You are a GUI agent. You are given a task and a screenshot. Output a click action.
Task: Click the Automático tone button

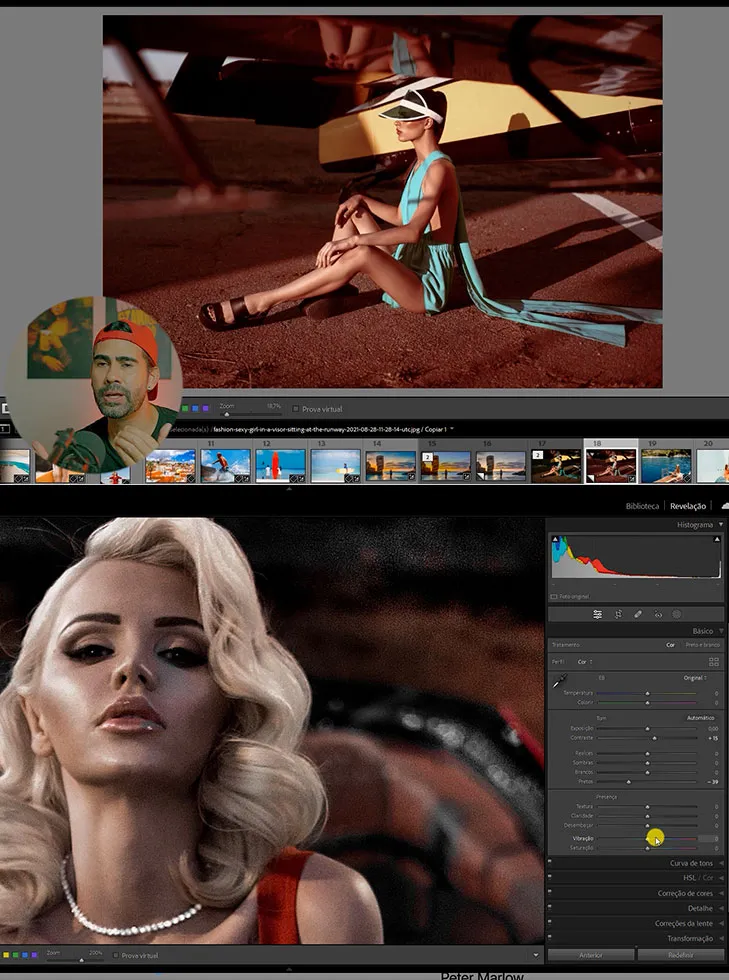coord(700,717)
